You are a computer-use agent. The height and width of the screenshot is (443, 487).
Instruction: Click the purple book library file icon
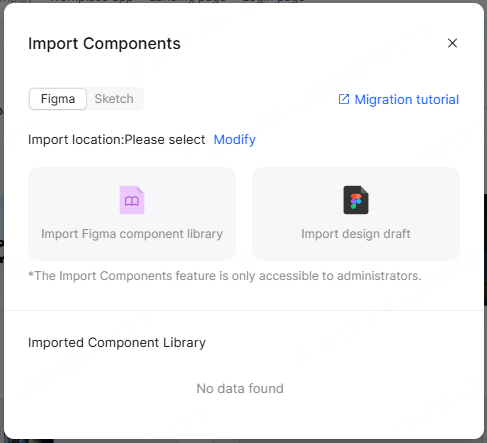pos(132,200)
